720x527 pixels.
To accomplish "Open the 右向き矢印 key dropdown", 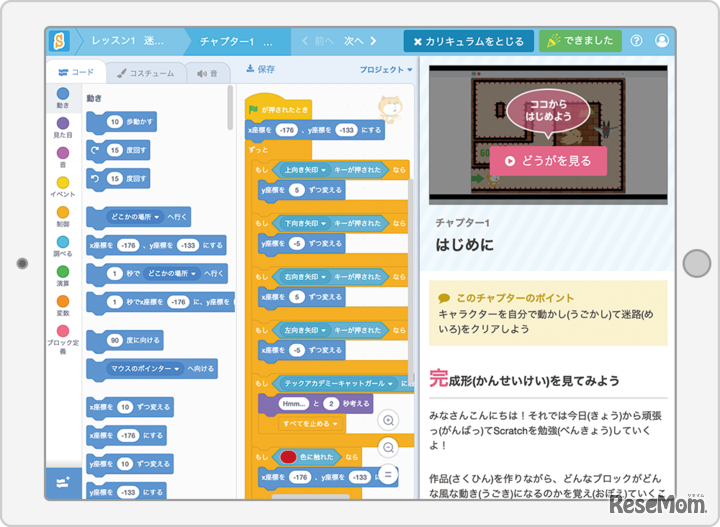I will click(305, 277).
